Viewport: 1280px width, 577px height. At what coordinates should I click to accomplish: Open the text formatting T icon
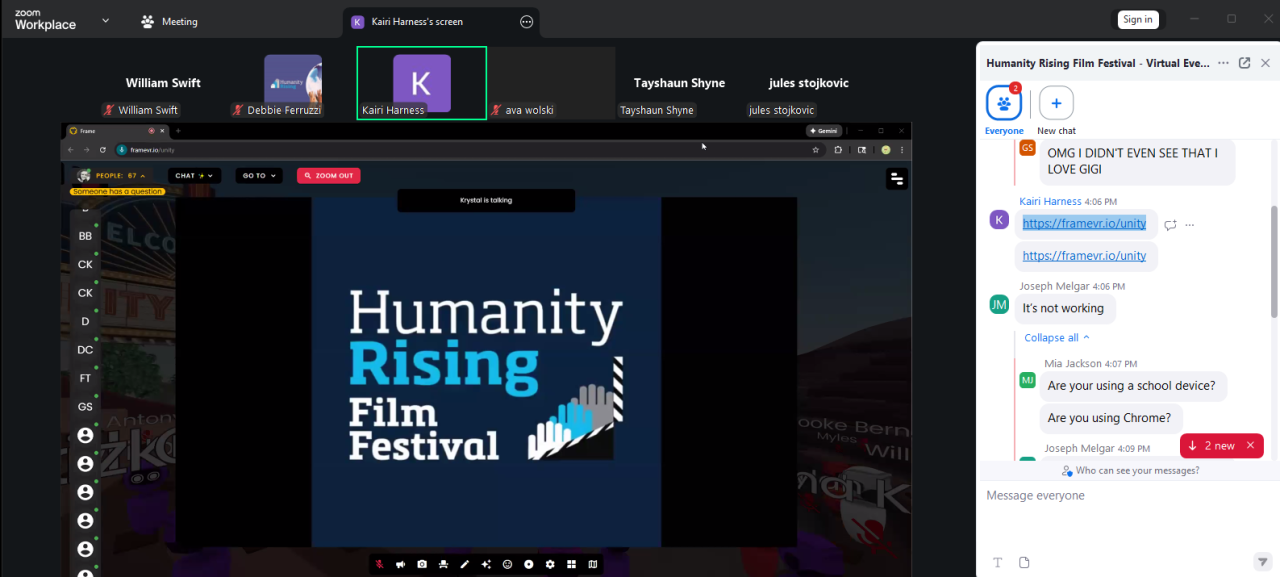(x=997, y=563)
